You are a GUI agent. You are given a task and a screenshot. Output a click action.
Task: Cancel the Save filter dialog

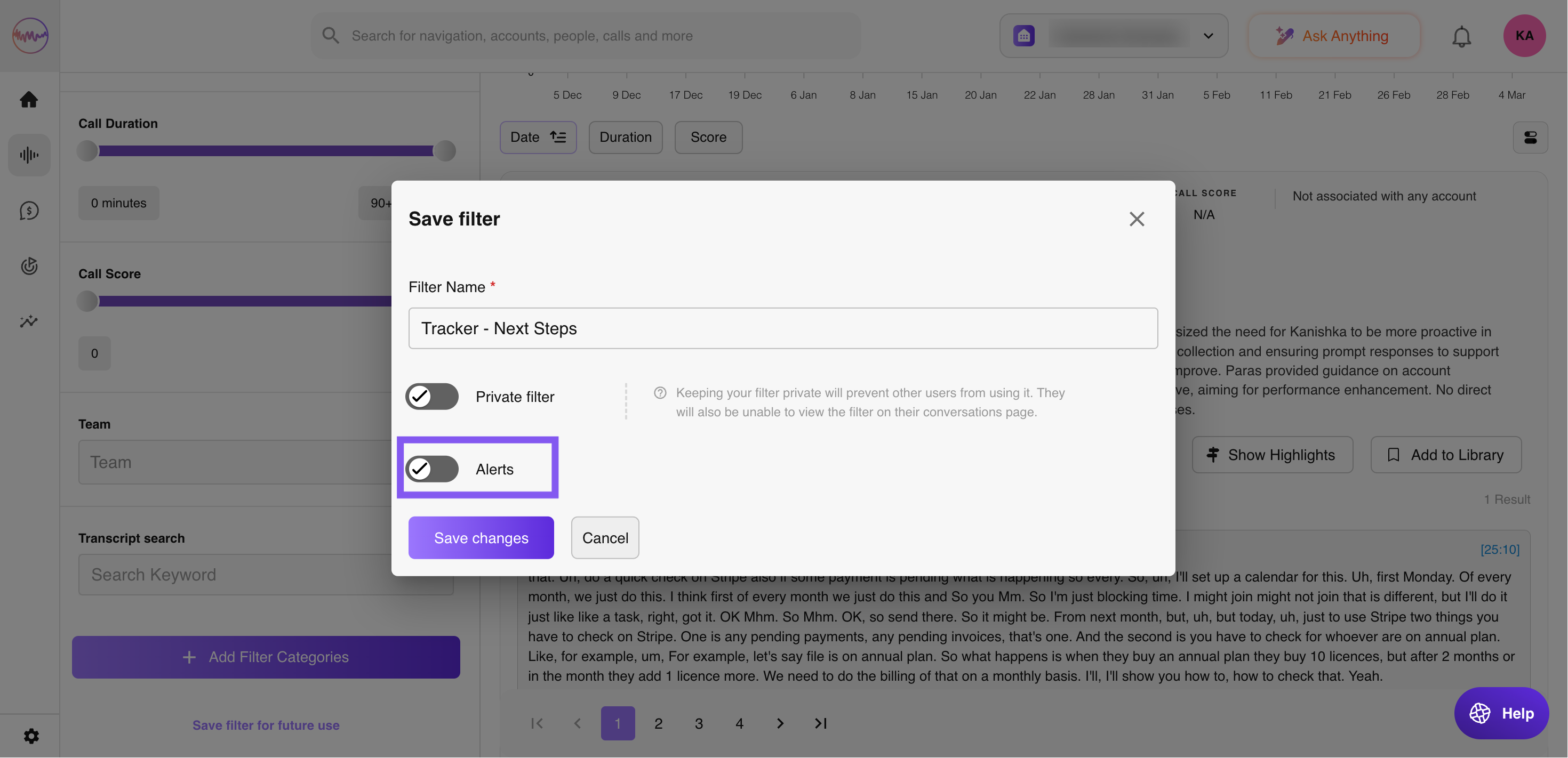(x=604, y=538)
